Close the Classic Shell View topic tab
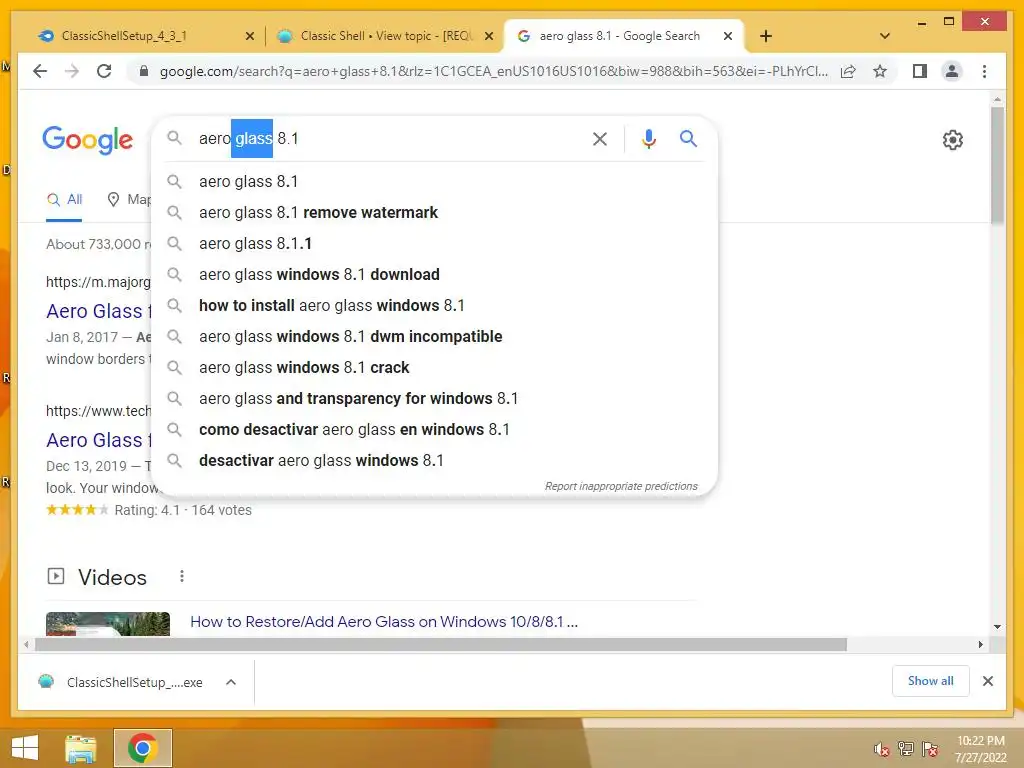1024x768 pixels. click(488, 37)
